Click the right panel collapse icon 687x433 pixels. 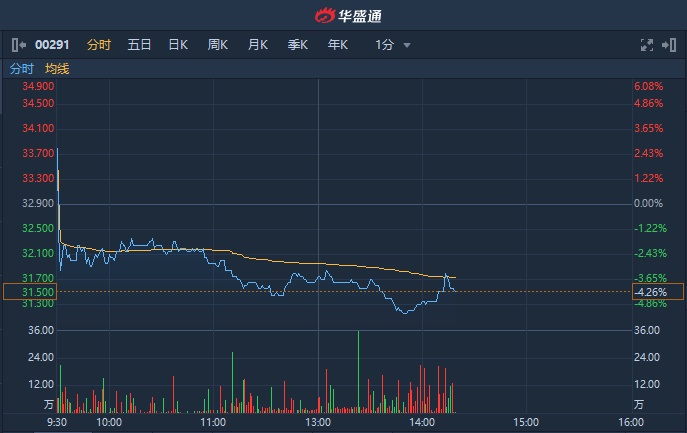[668, 45]
